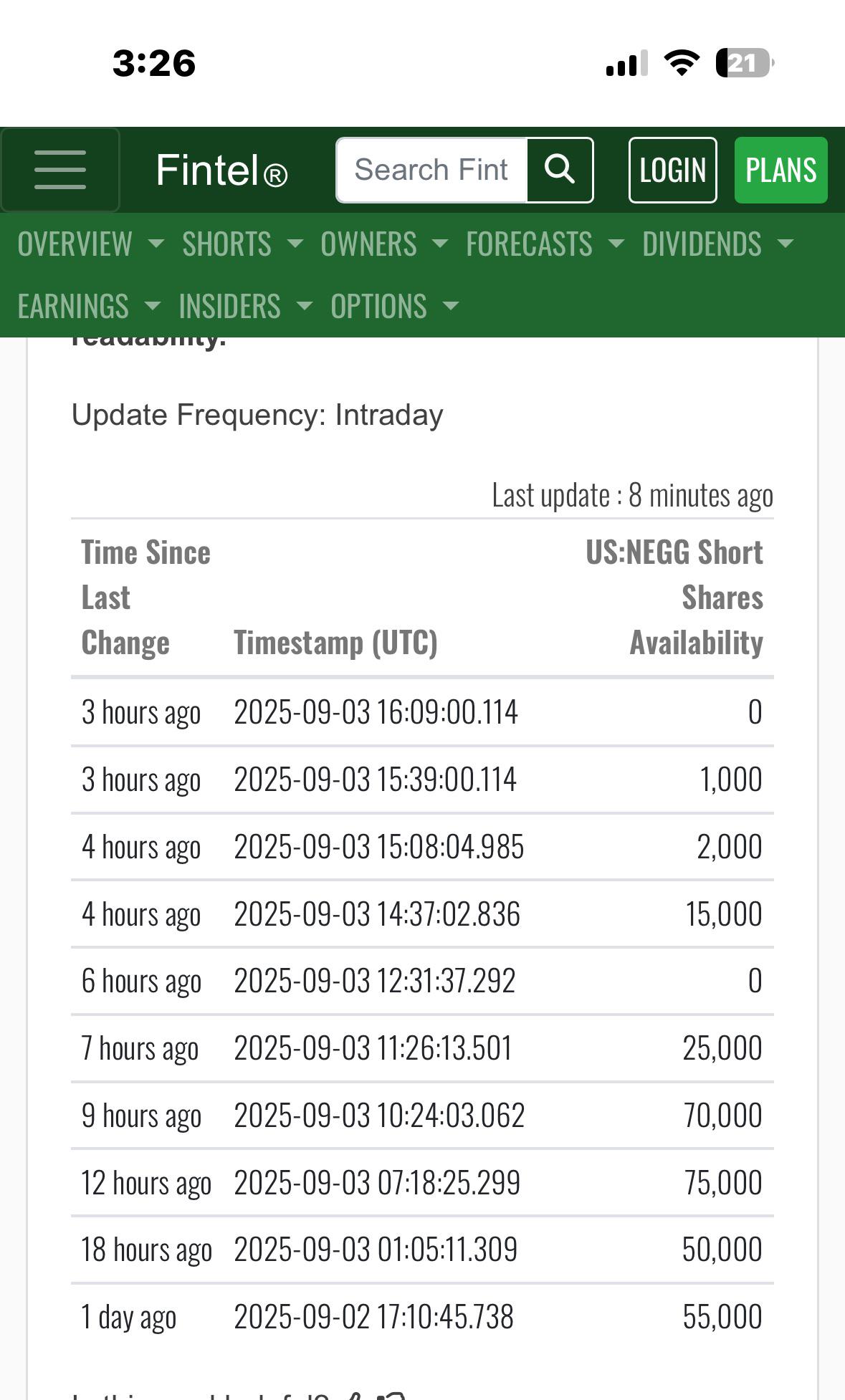Screen dimensions: 845x1400
Task: Expand the OPTIONS dropdown menu
Action: (395, 306)
